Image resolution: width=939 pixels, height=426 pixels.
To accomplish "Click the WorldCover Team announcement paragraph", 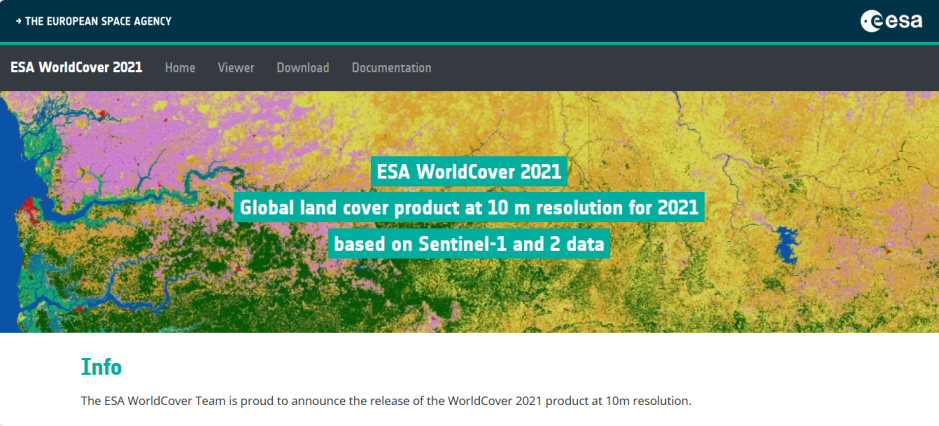I will point(386,401).
